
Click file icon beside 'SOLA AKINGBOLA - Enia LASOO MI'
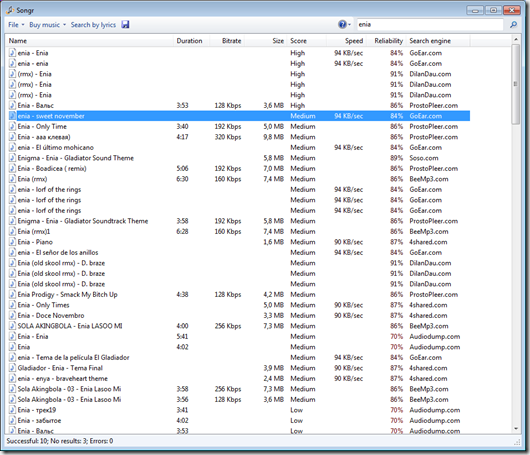[12, 326]
